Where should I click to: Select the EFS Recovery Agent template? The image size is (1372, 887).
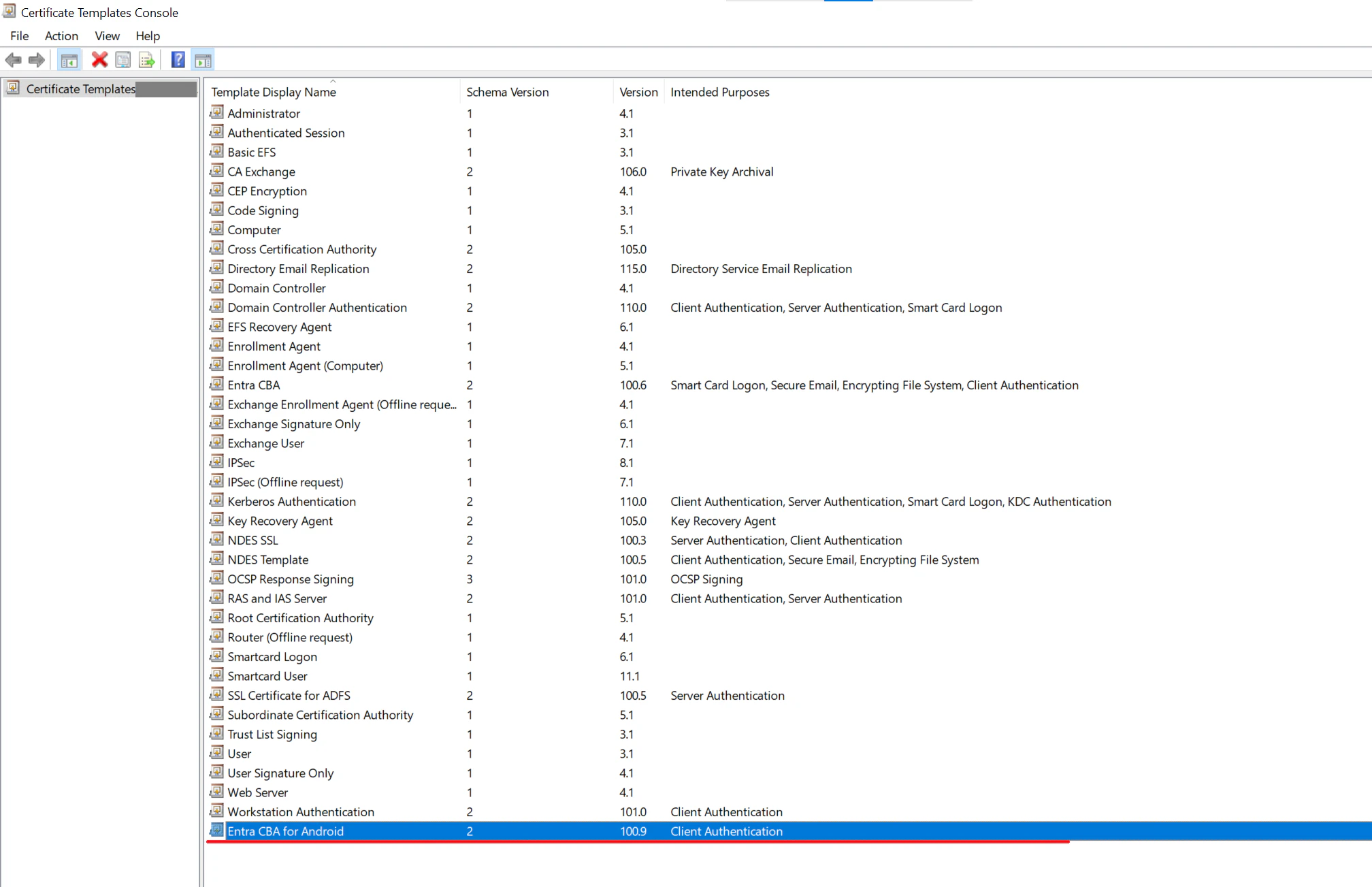click(x=279, y=327)
